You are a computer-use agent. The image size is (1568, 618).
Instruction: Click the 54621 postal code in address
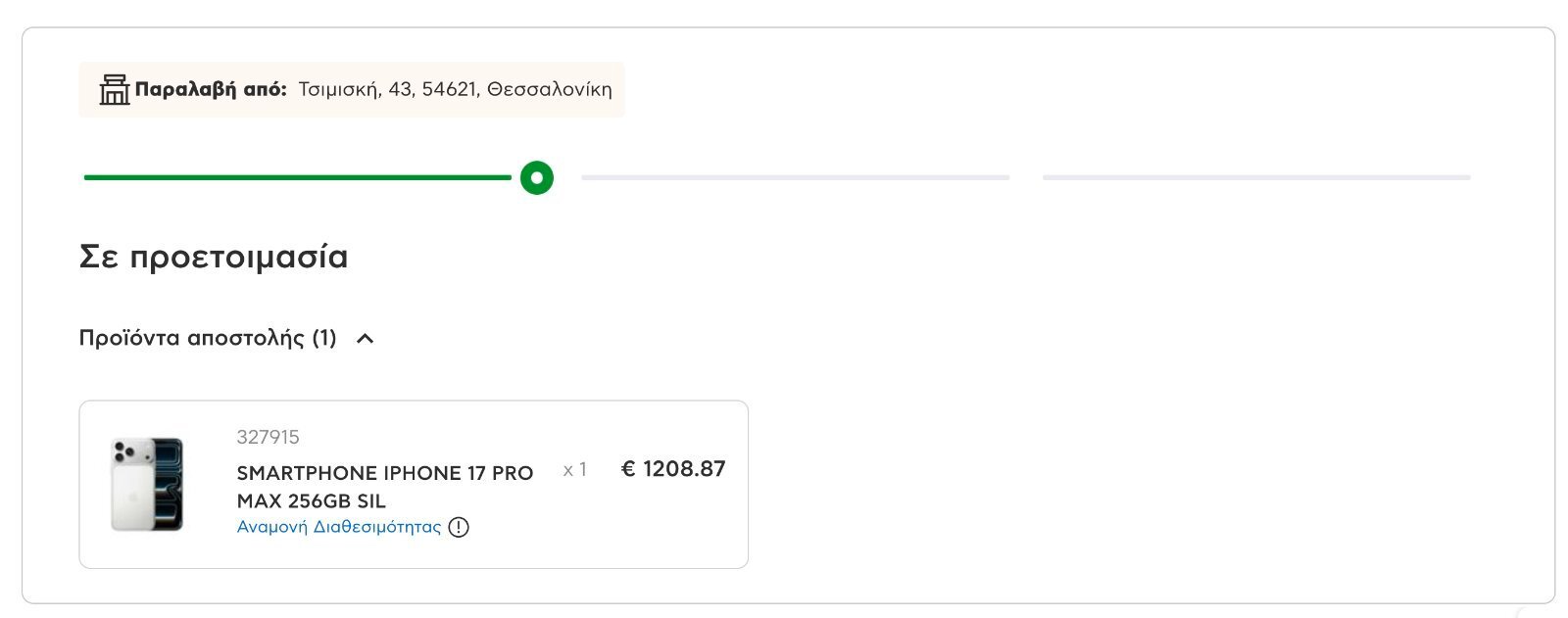(x=449, y=89)
